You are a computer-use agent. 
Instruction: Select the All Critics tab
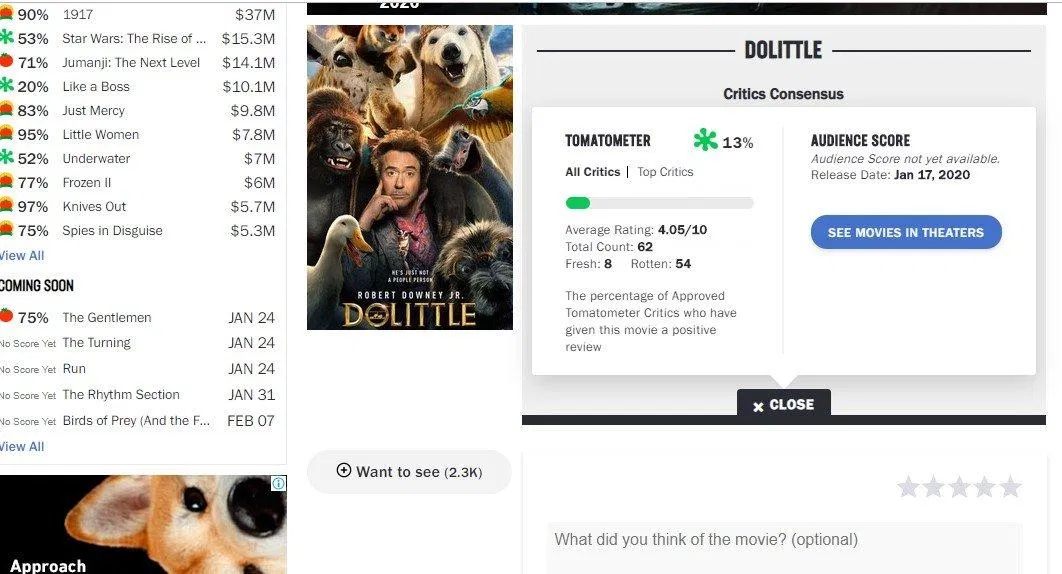click(x=593, y=172)
